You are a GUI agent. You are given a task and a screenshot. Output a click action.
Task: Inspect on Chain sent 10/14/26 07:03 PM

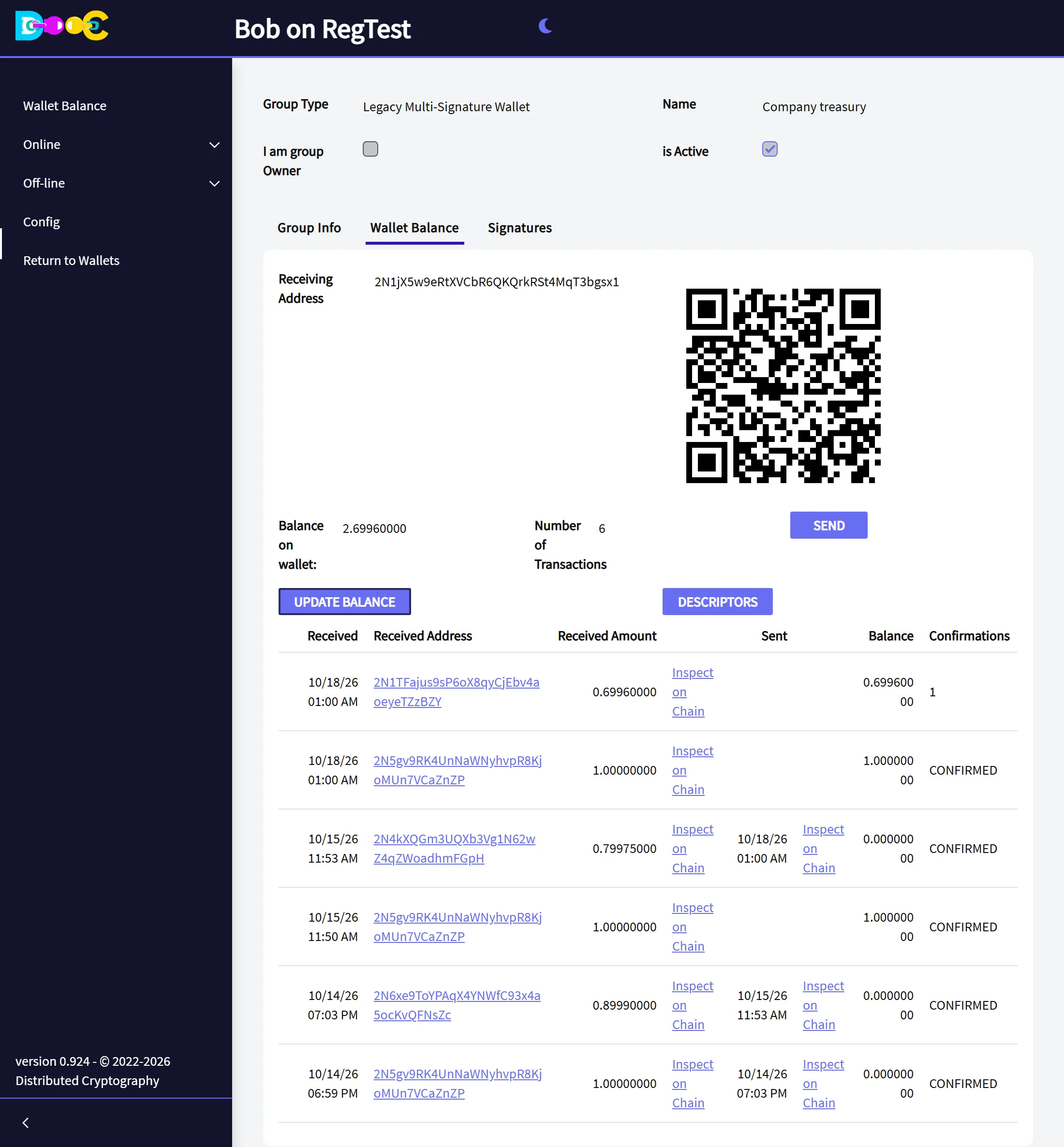pyautogui.click(x=823, y=1083)
